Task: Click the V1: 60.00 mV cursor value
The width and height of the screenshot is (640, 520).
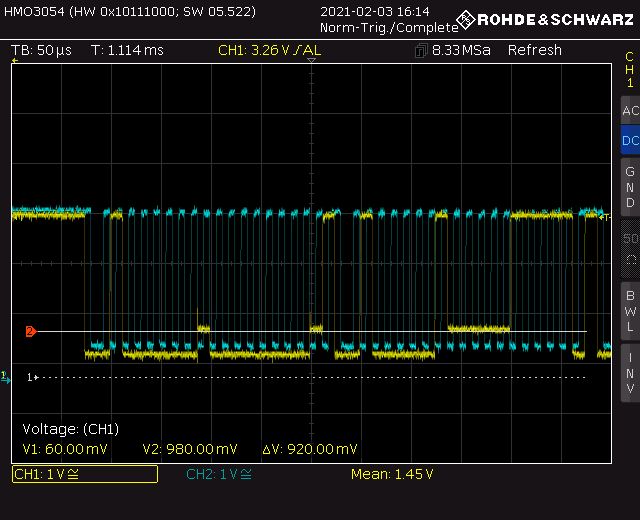Action: 65,449
